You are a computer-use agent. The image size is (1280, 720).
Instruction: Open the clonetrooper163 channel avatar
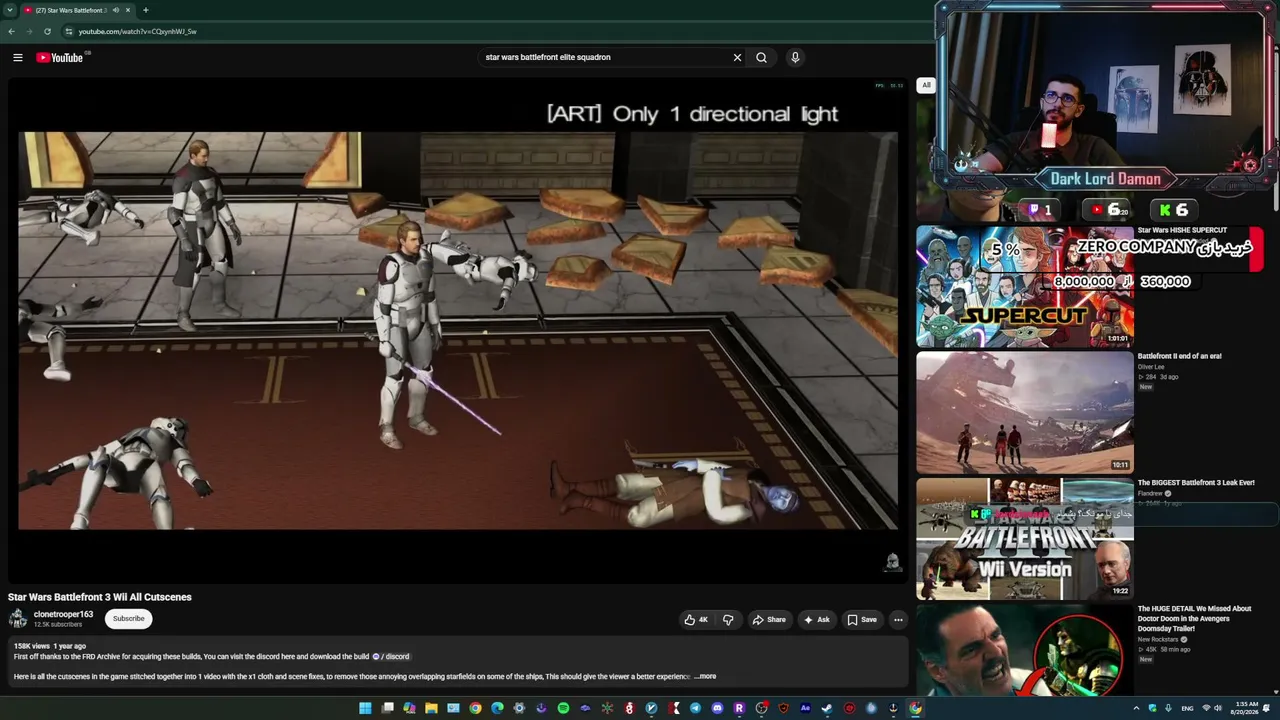[18, 619]
